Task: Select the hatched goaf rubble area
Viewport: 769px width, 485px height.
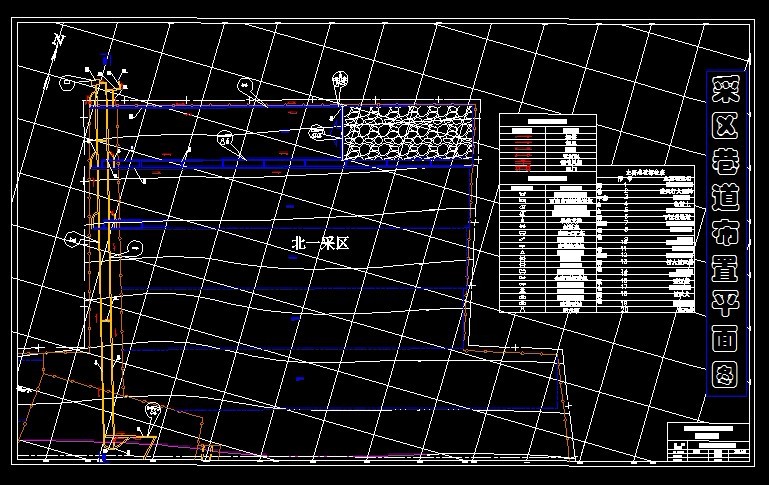Action: click(408, 132)
